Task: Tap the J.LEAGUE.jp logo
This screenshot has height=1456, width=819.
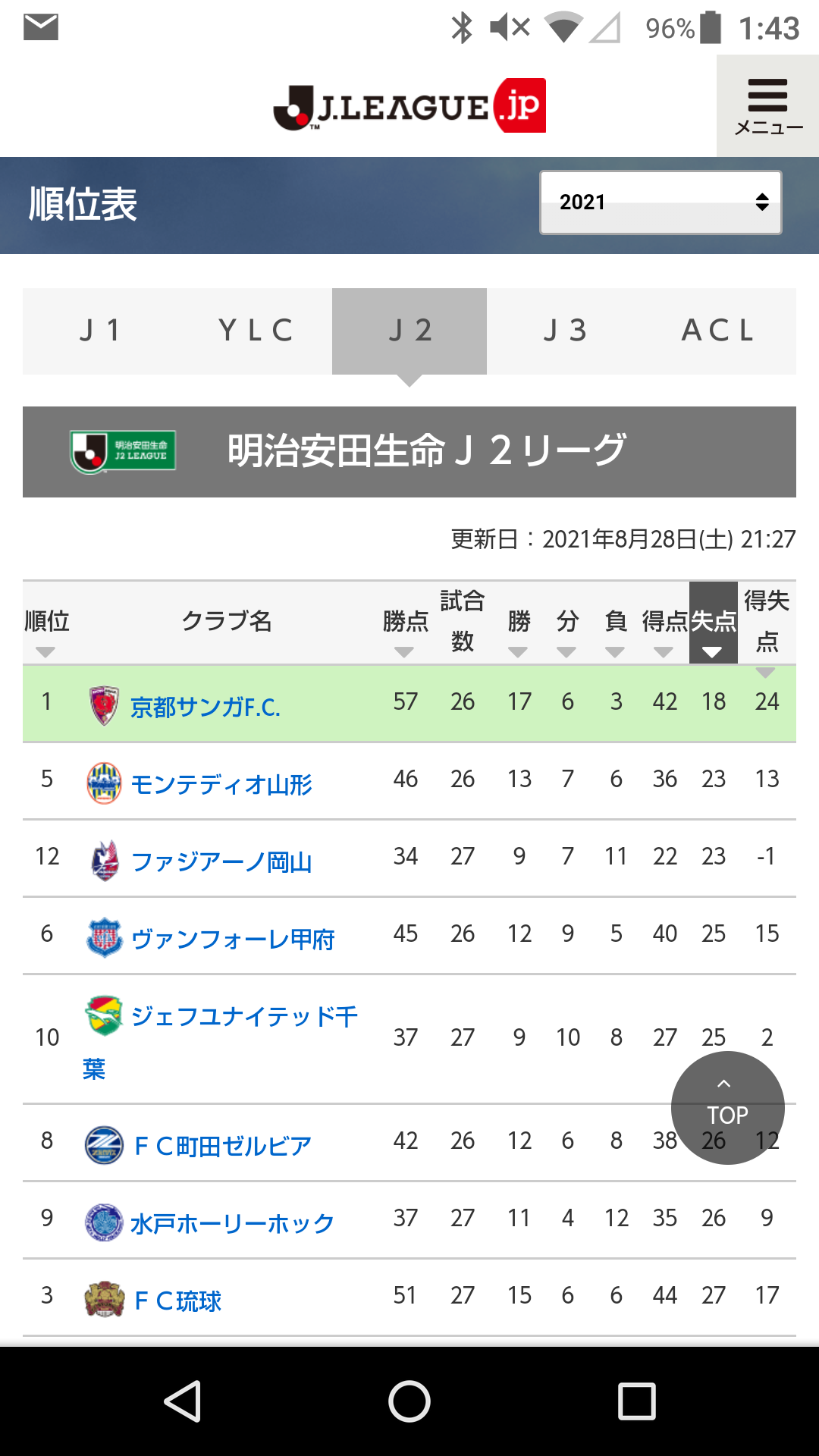Action: (x=409, y=105)
